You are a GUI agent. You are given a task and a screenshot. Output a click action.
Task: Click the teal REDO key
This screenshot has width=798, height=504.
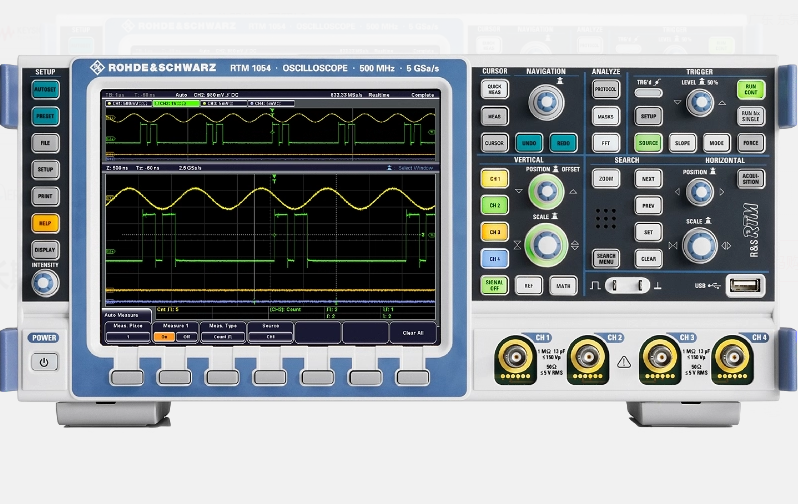point(563,143)
